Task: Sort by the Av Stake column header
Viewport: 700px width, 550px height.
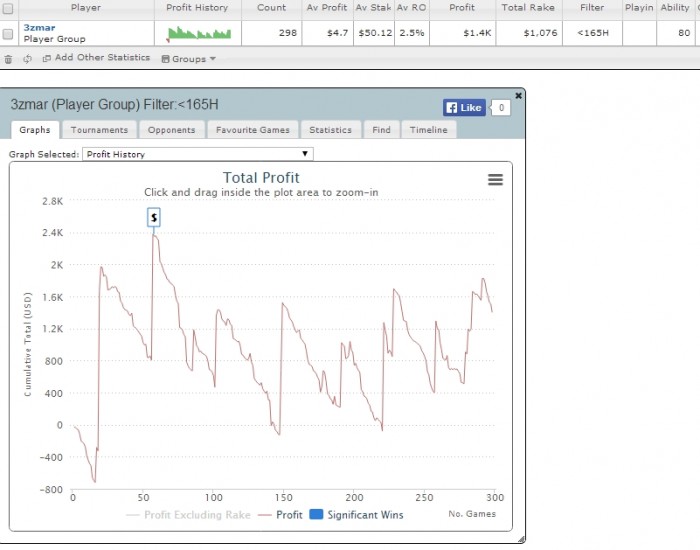Action: (374, 8)
